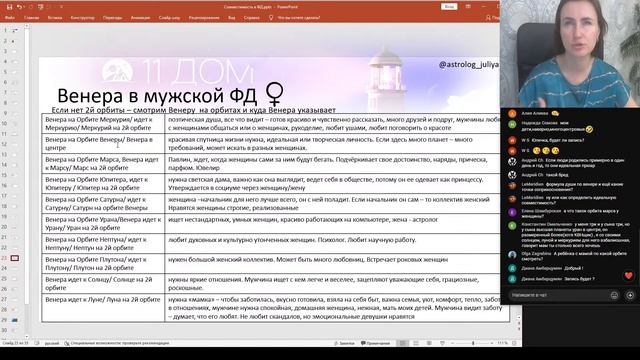Switch to Slide Sorter view icon
The width and height of the screenshot is (640, 360).
coord(416,343)
